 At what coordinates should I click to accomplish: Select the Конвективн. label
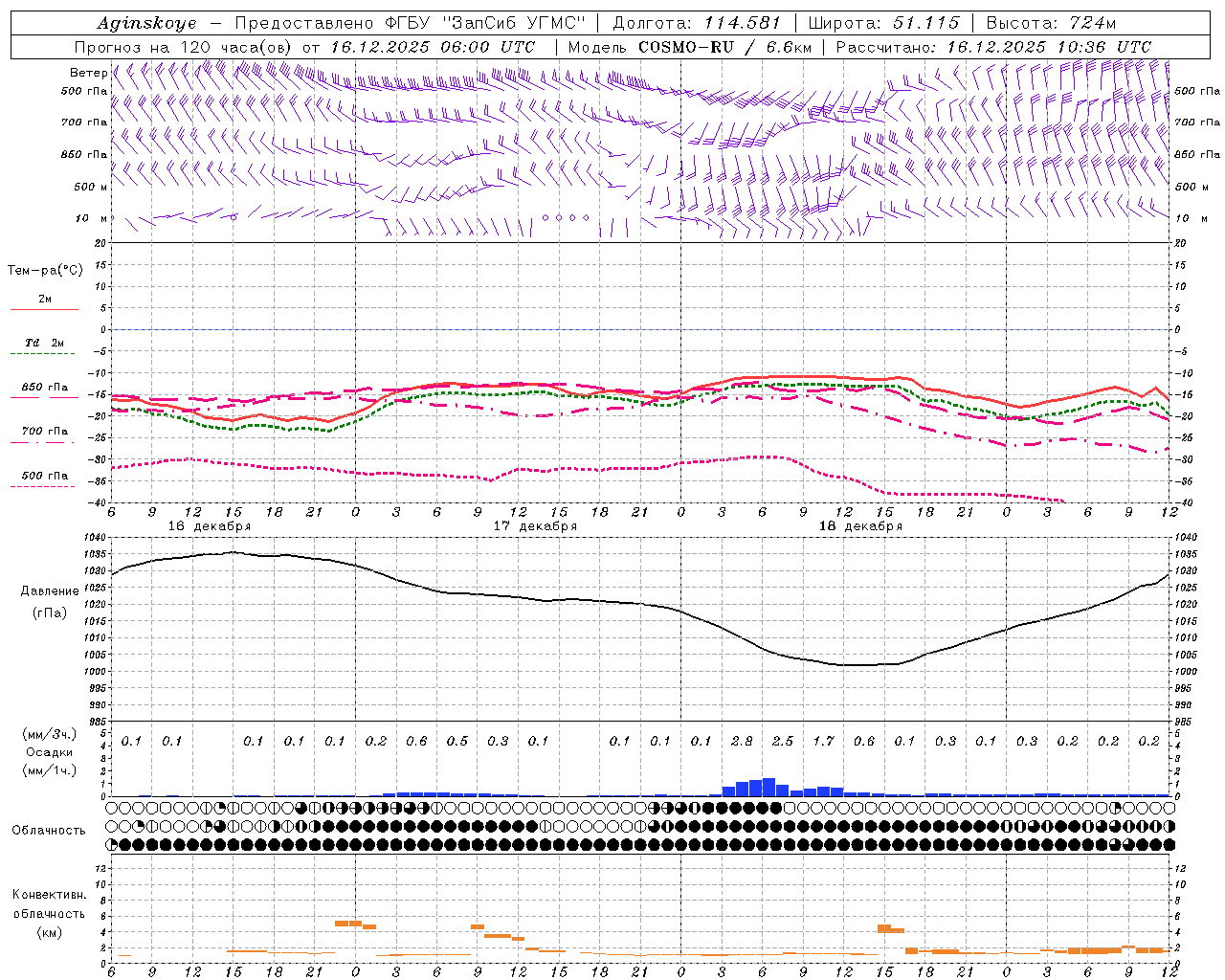[49, 895]
